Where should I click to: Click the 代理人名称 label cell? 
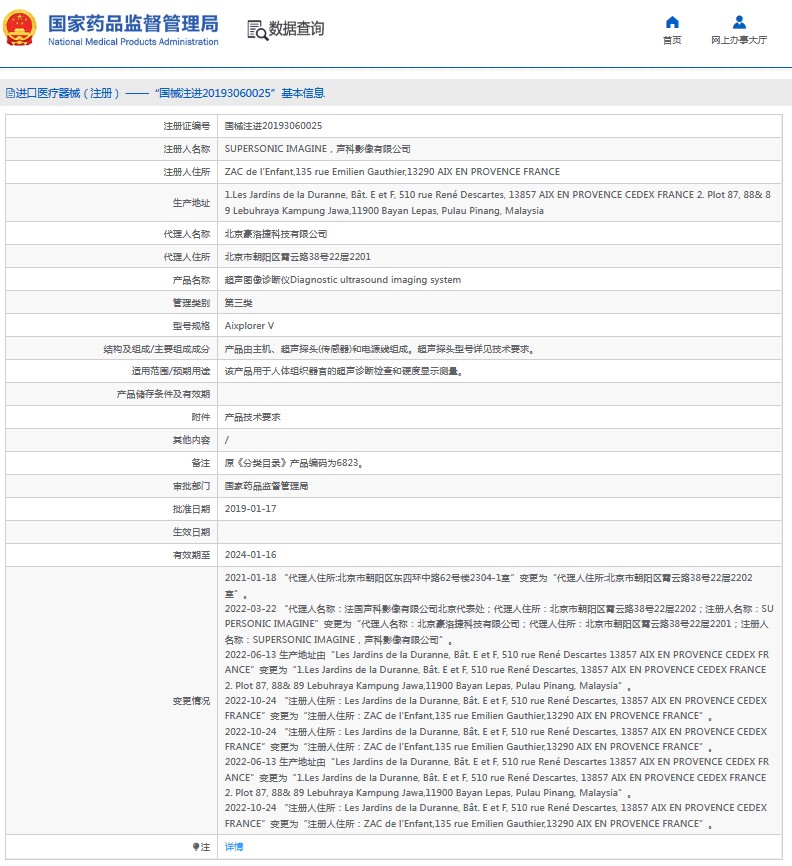tap(112, 234)
